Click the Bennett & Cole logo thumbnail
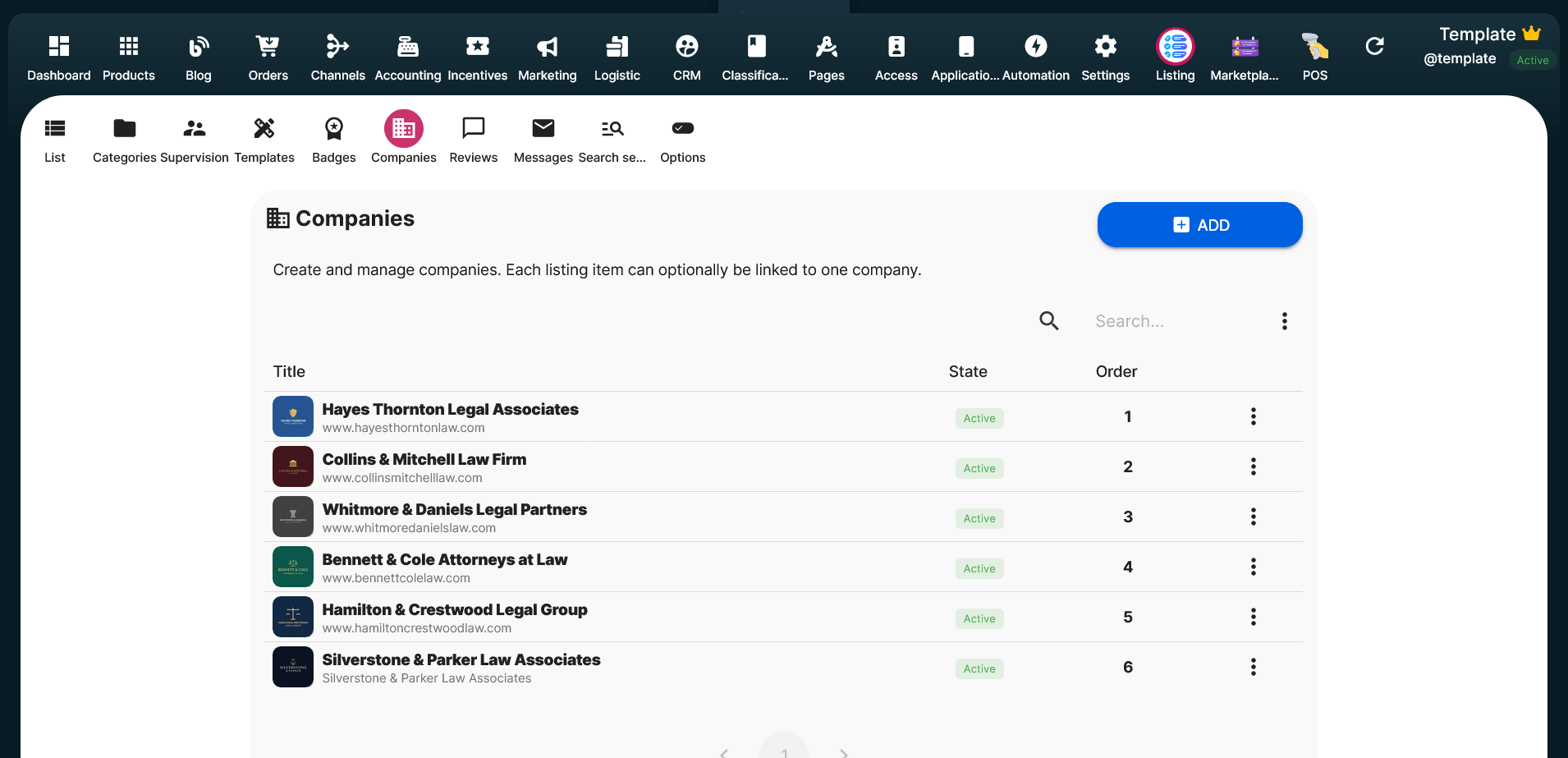 tap(293, 567)
